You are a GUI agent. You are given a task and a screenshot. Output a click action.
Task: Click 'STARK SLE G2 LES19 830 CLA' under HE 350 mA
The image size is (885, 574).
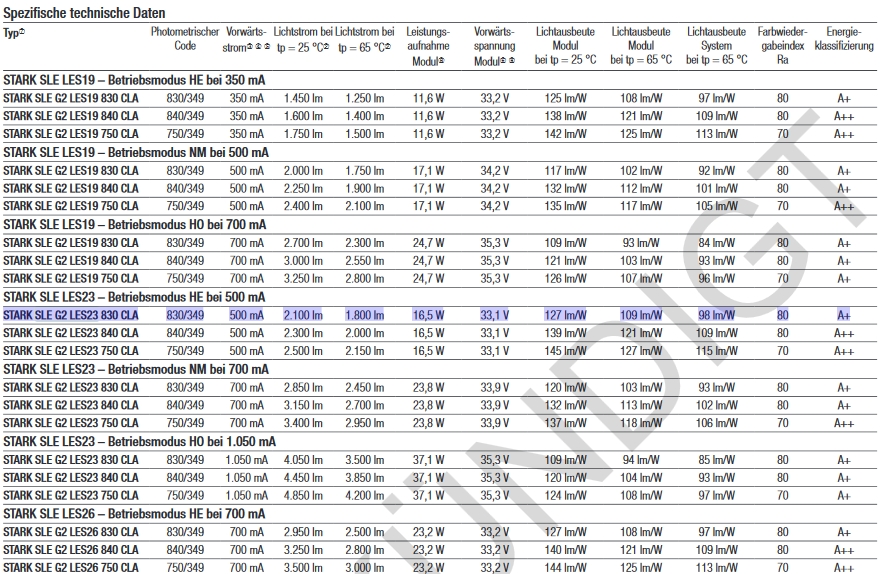(71, 98)
